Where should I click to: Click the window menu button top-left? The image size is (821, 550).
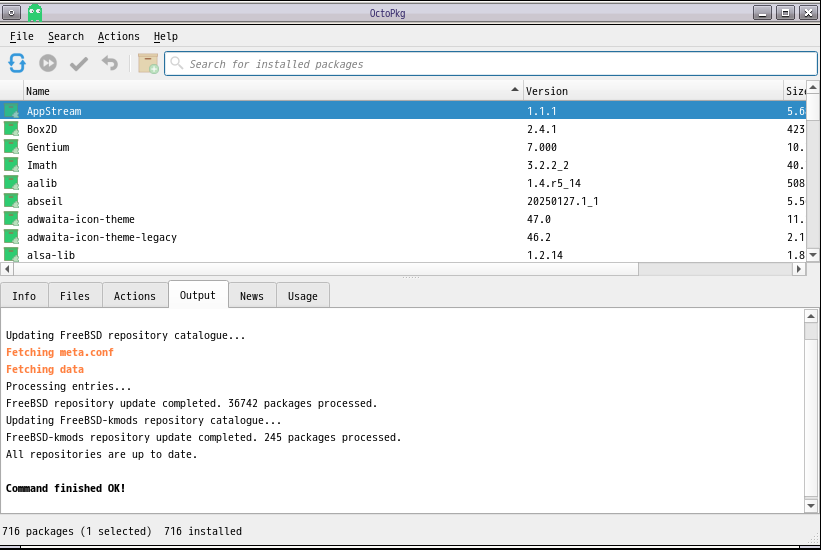coord(11,13)
